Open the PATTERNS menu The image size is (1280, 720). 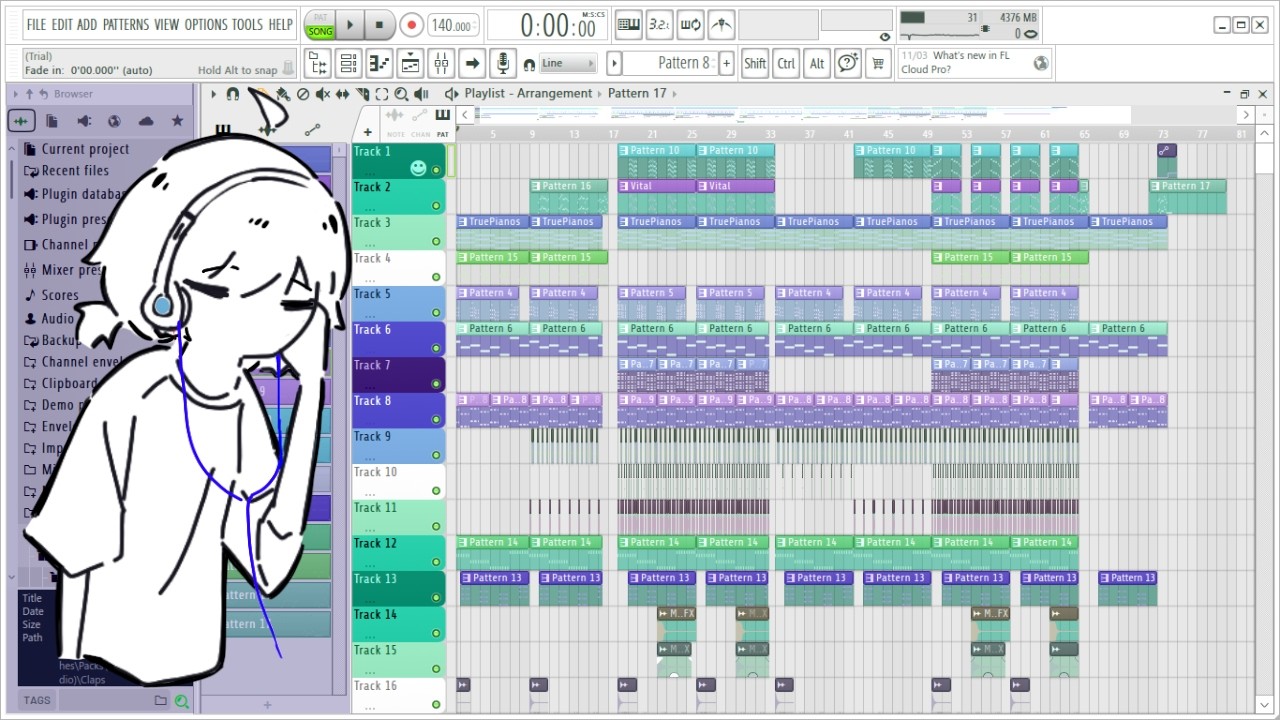(126, 25)
